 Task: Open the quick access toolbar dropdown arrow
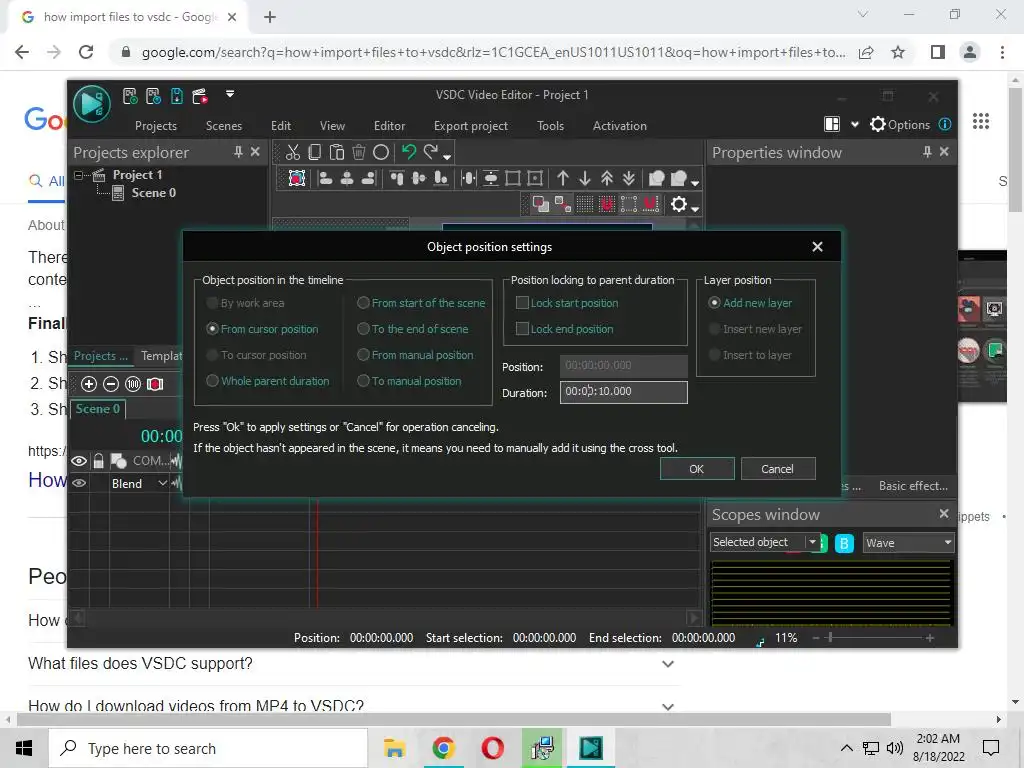click(x=230, y=94)
